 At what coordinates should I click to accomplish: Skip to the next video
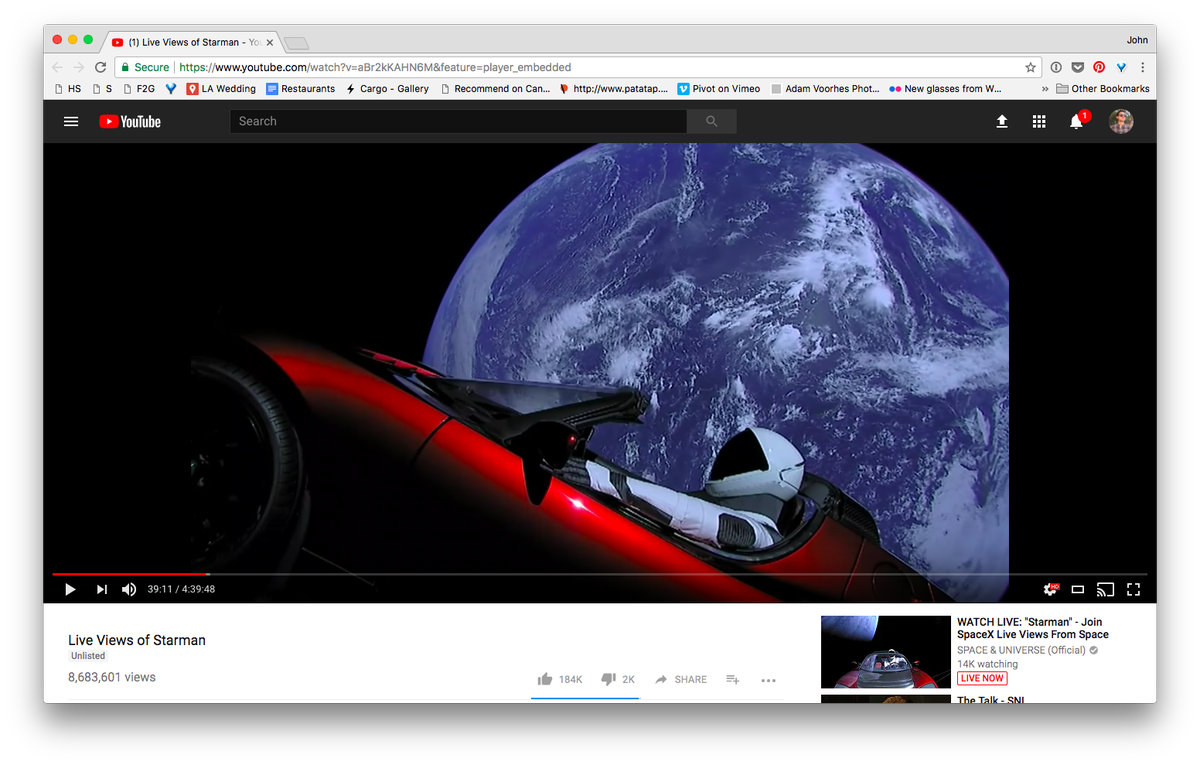[x=101, y=589]
